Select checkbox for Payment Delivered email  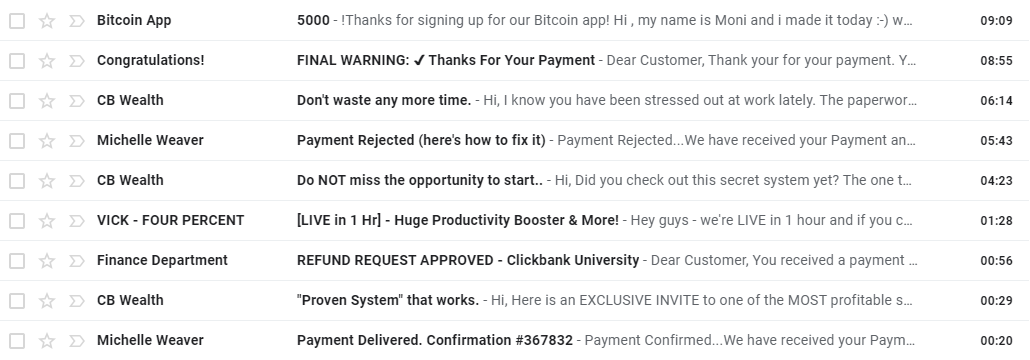tap(17, 341)
